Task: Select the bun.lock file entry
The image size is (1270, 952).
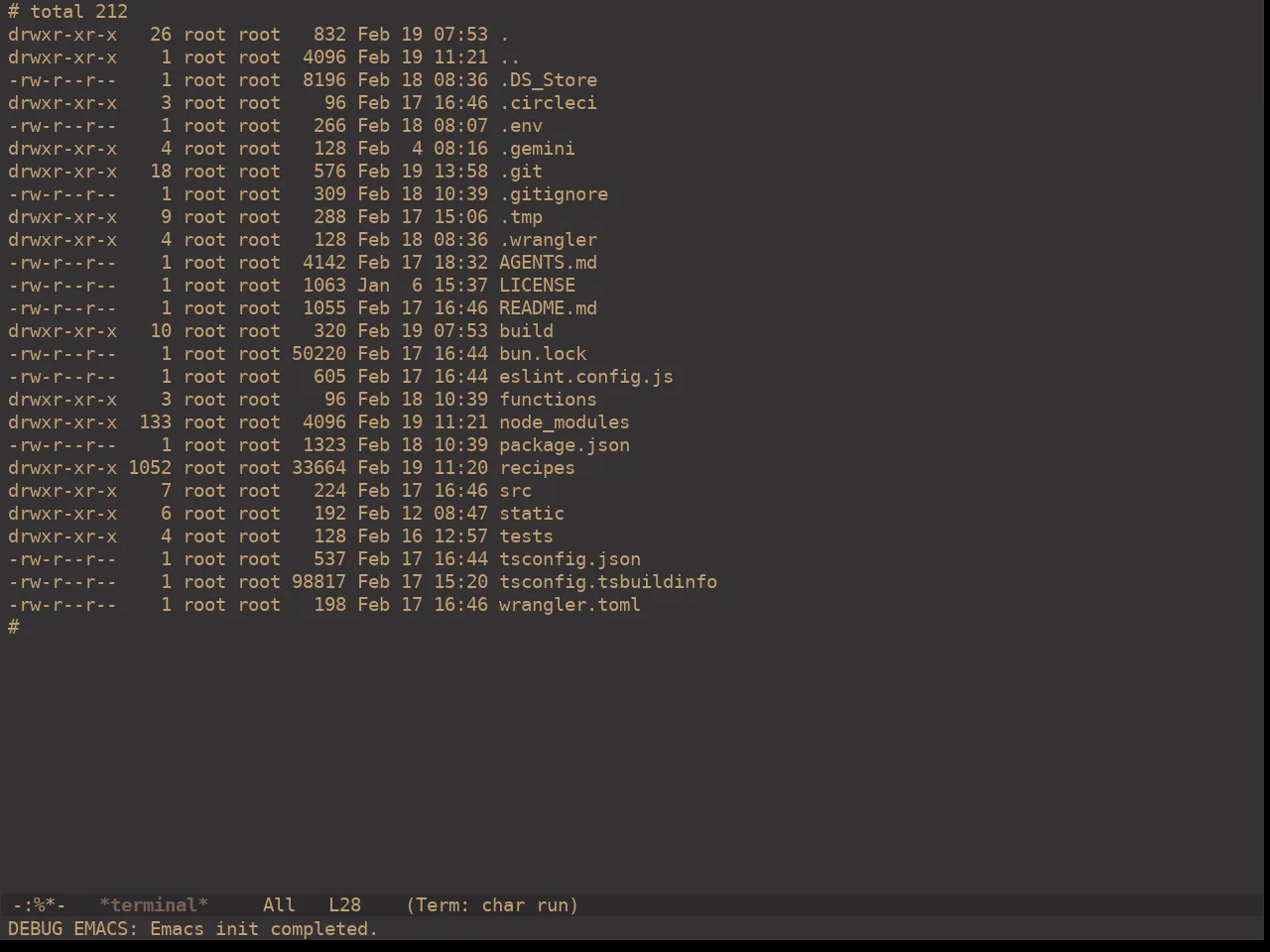Action: pyautogui.click(x=543, y=354)
